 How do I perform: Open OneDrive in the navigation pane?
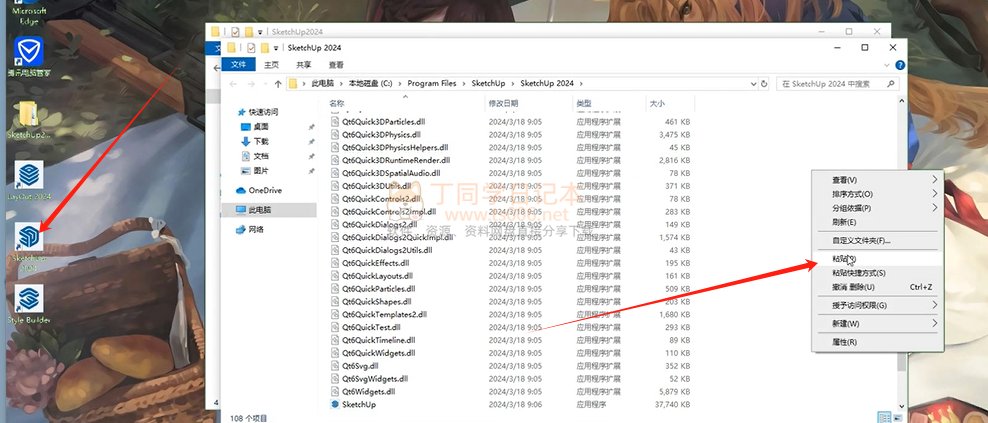(x=264, y=190)
